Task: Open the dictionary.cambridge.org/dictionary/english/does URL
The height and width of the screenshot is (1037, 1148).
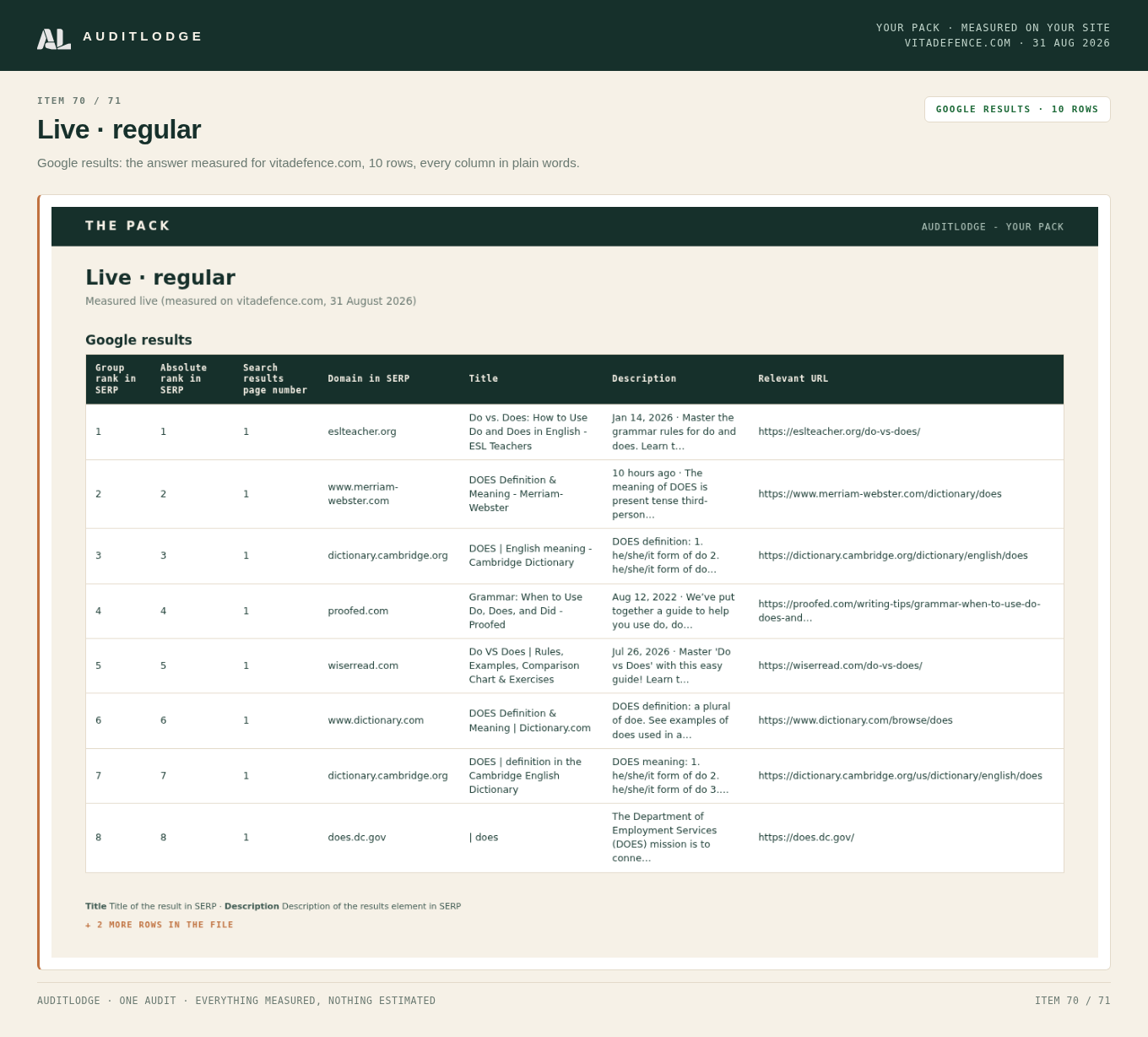Action: pyautogui.click(x=893, y=556)
